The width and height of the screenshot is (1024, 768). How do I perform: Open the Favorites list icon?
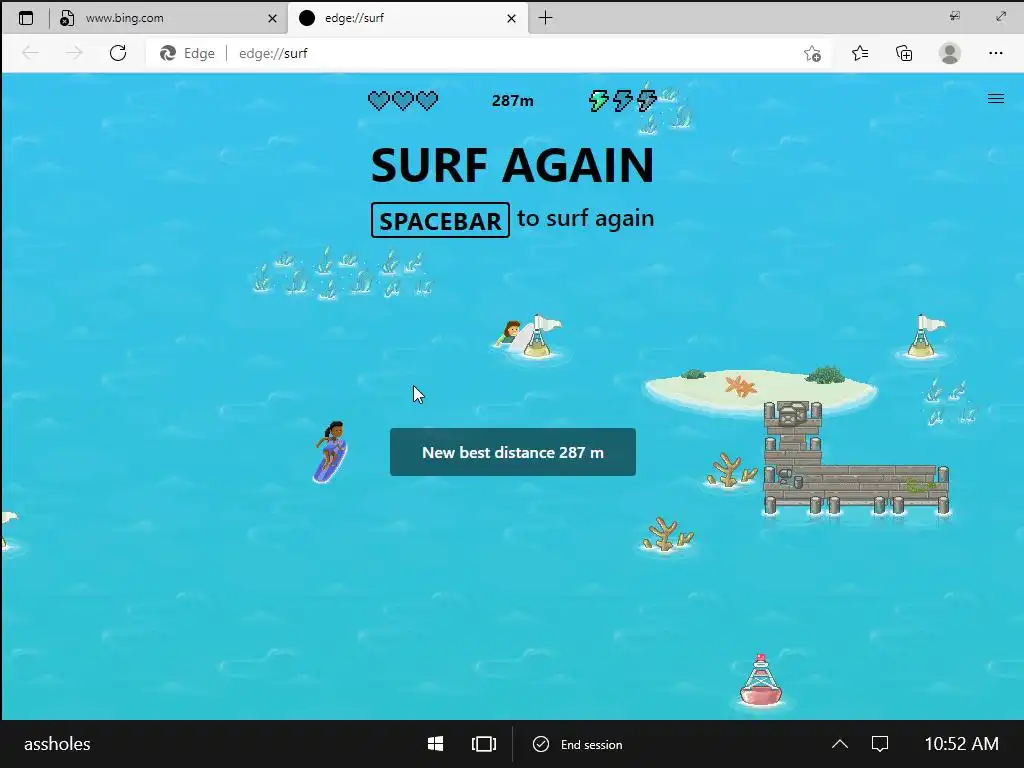coord(860,54)
